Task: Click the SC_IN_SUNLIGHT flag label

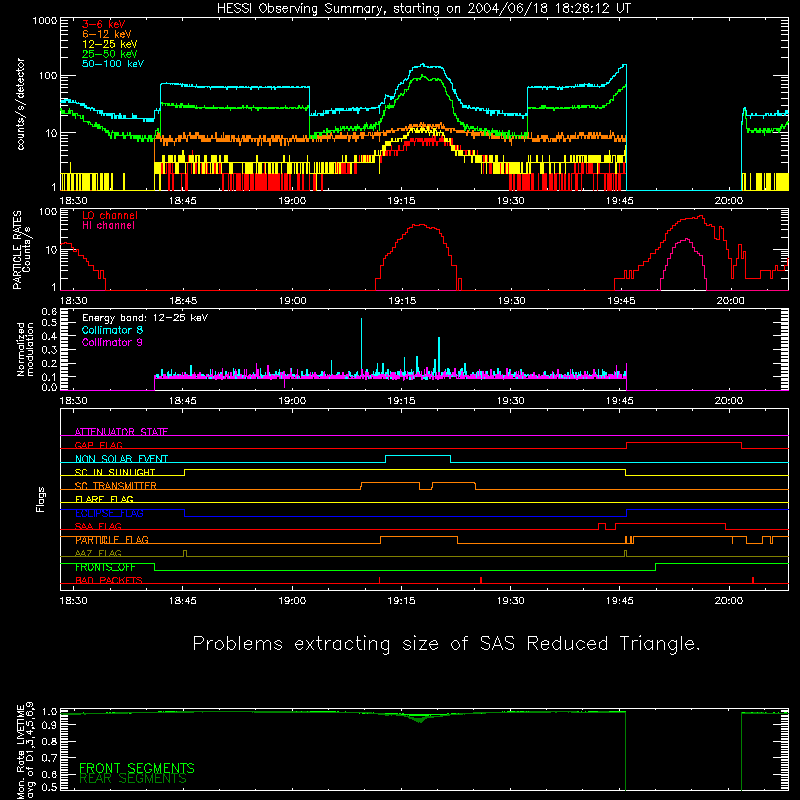Action: [115, 472]
